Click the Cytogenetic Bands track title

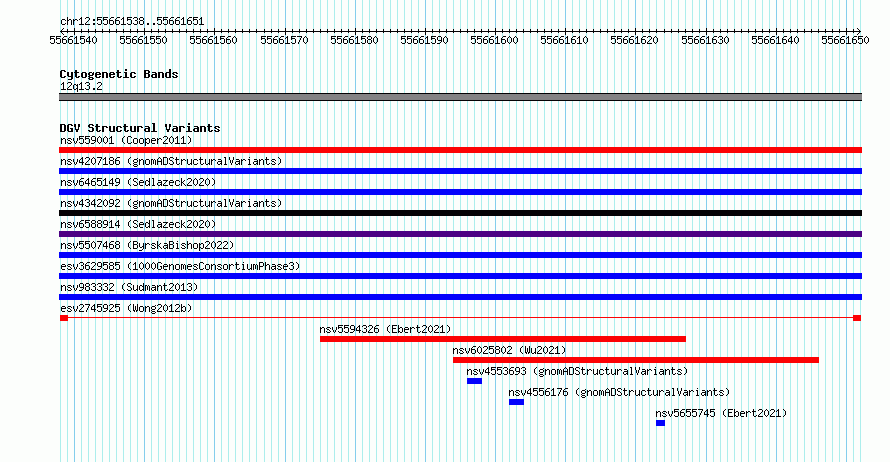(x=119, y=74)
